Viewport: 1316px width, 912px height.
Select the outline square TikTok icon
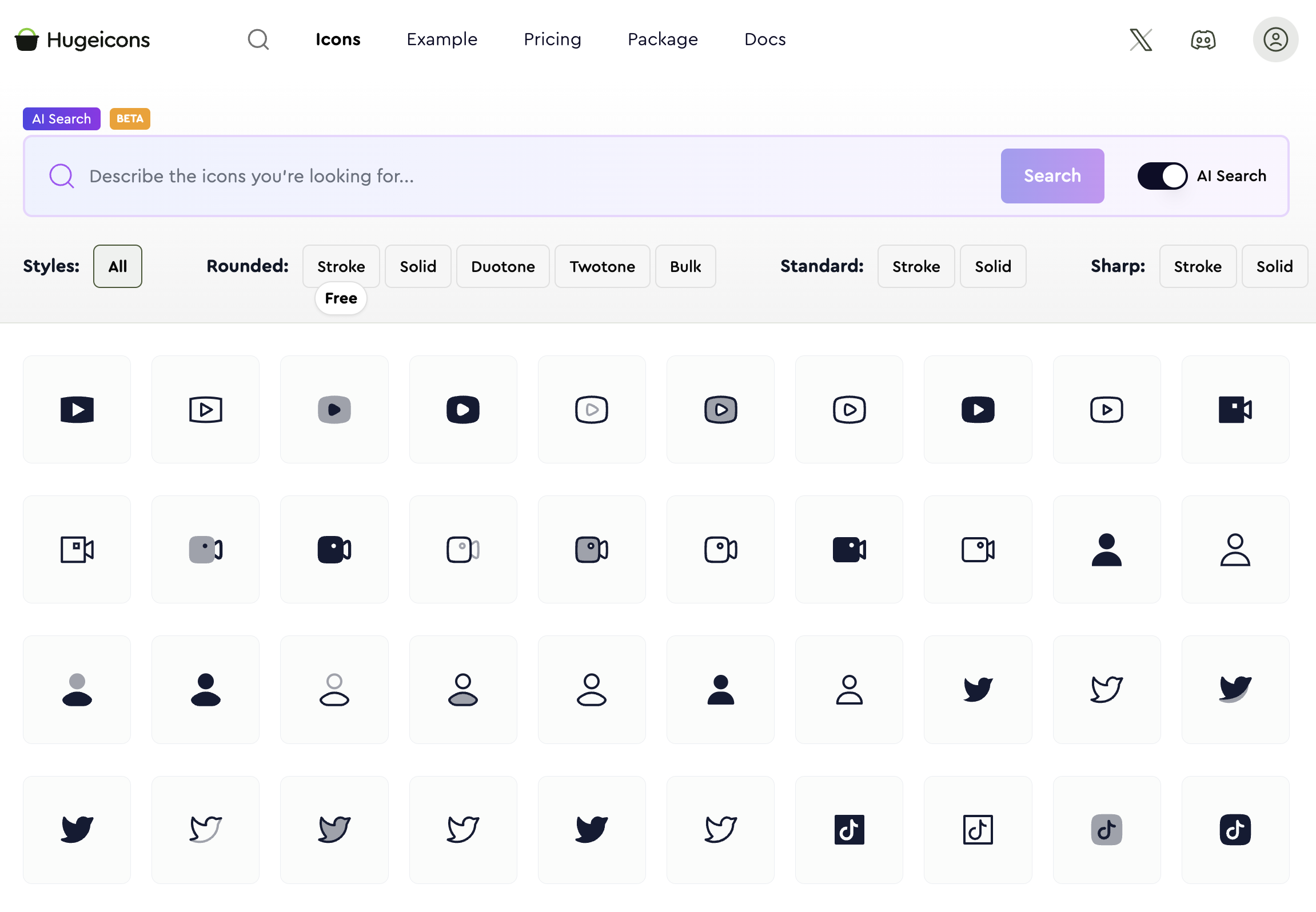[978, 830]
